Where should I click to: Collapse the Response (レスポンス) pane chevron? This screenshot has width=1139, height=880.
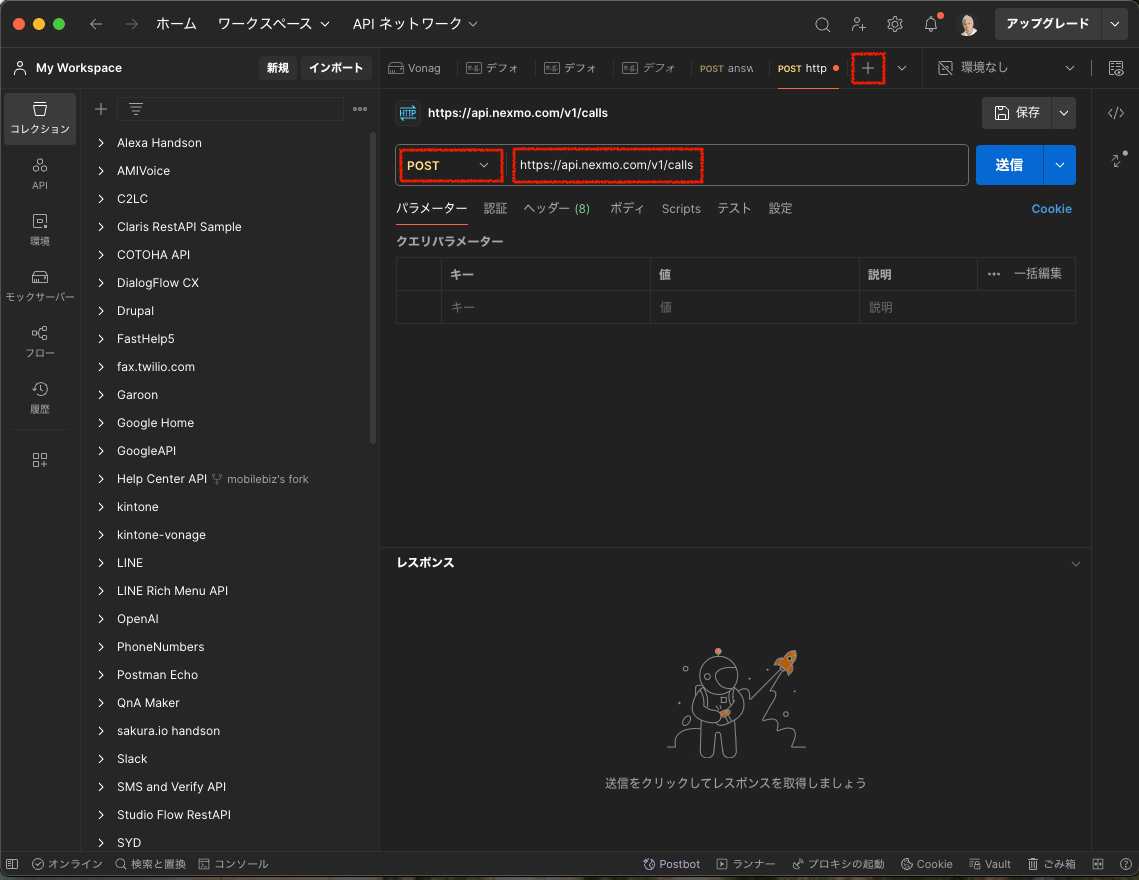click(1075, 564)
